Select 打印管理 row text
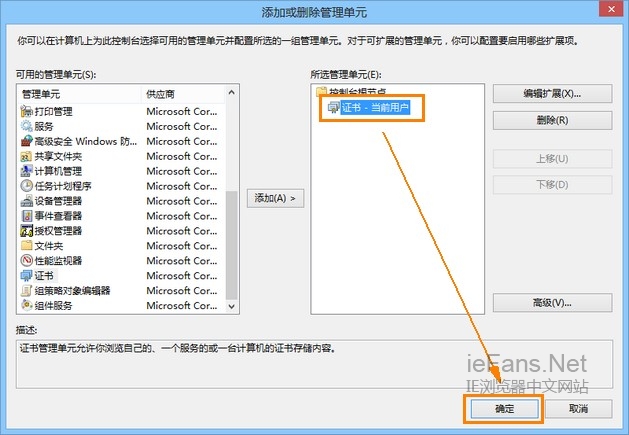The image size is (629, 435). (53, 112)
